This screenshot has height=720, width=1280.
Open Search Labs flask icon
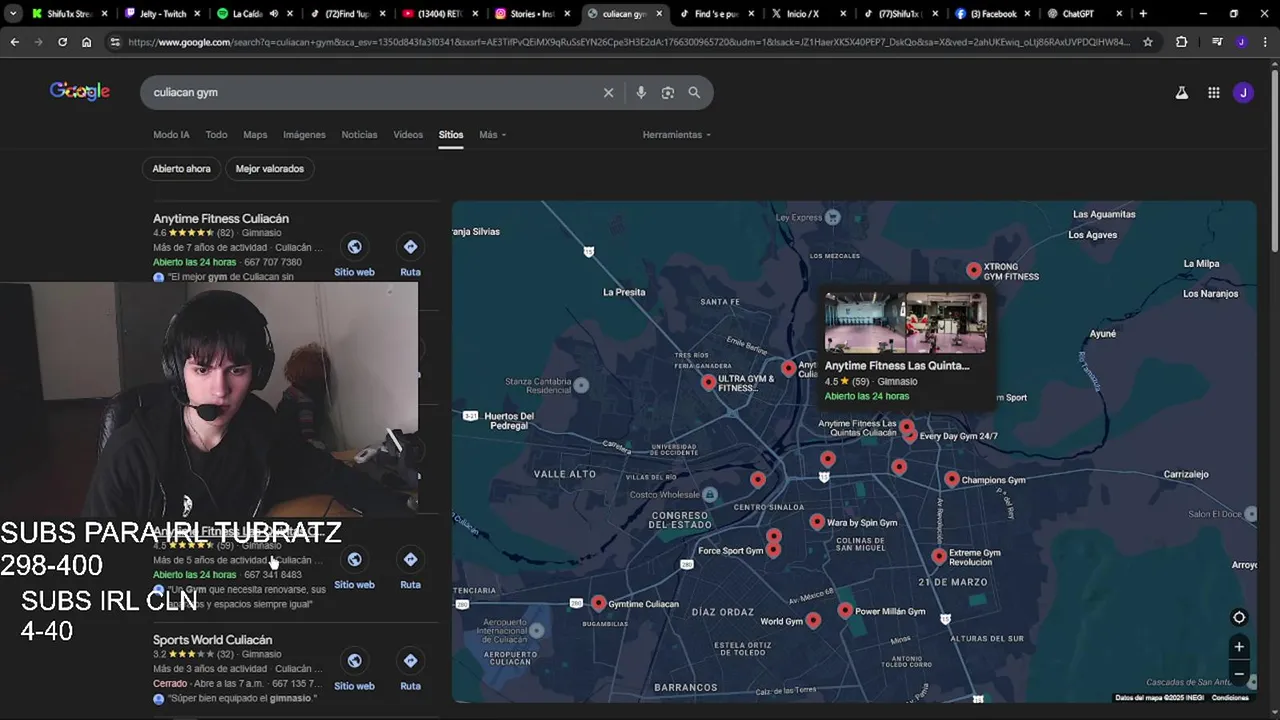(x=1181, y=92)
